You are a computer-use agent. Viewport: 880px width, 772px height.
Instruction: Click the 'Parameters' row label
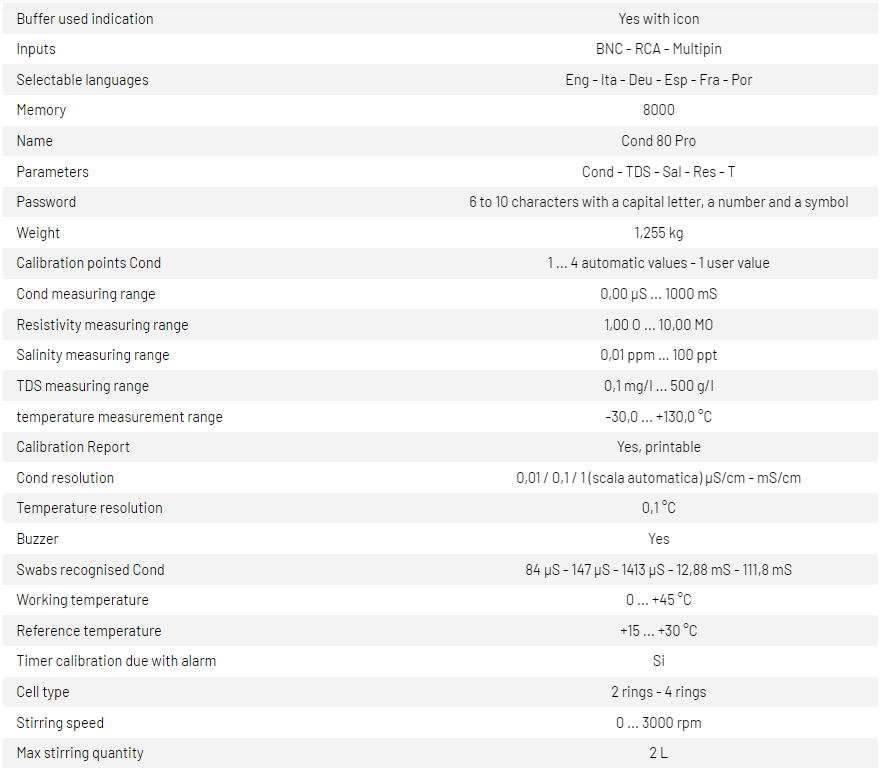tap(52, 172)
